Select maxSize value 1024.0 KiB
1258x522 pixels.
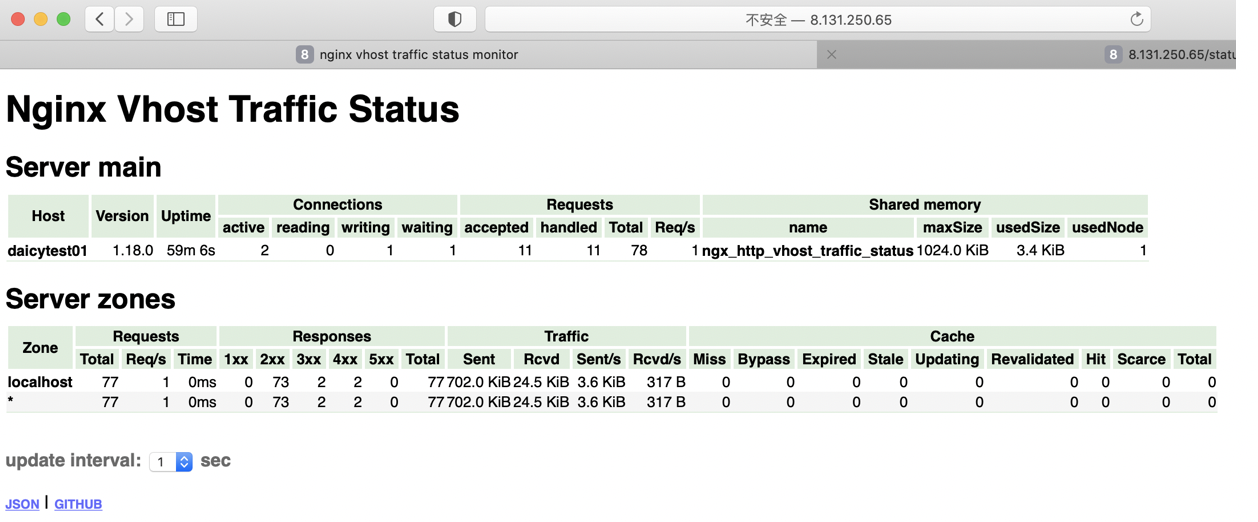point(952,251)
